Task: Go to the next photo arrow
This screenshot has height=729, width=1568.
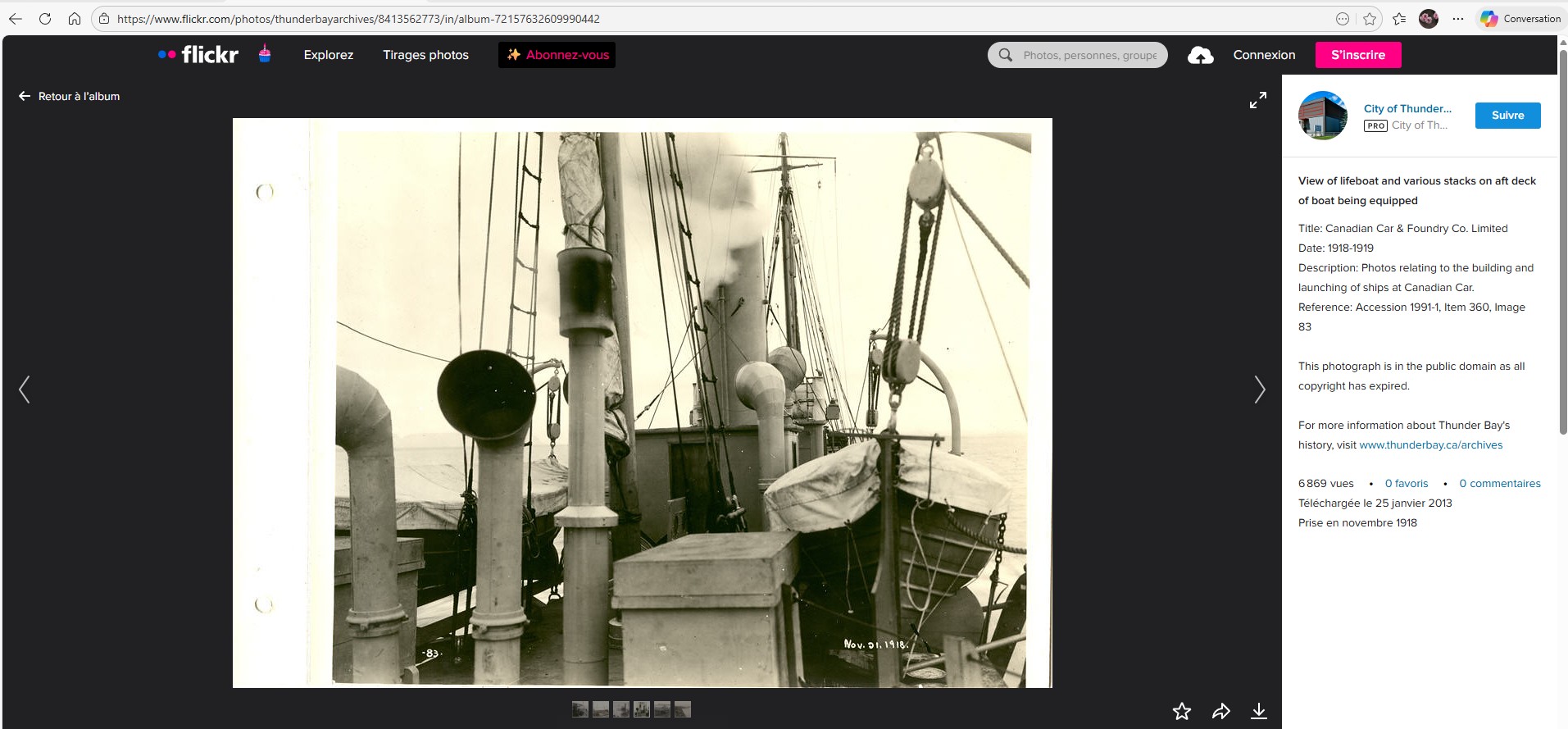Action: pyautogui.click(x=1259, y=390)
